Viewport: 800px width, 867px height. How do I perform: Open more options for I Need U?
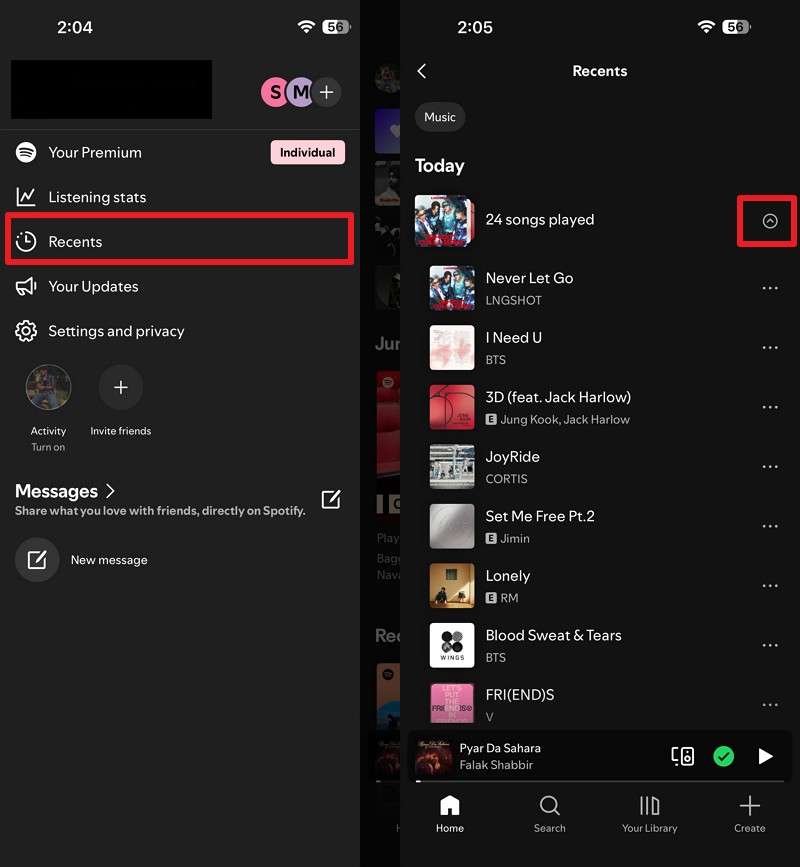pyautogui.click(x=770, y=348)
